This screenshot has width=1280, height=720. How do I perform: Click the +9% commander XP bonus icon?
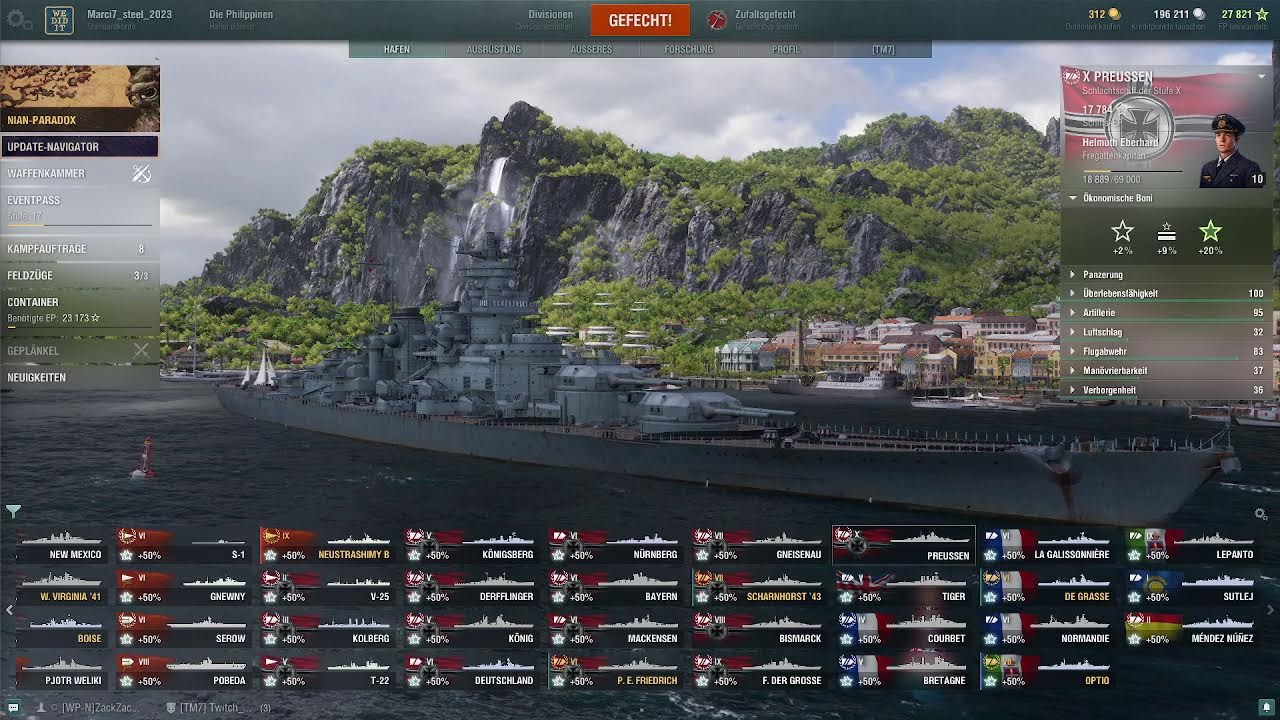coord(1166,232)
